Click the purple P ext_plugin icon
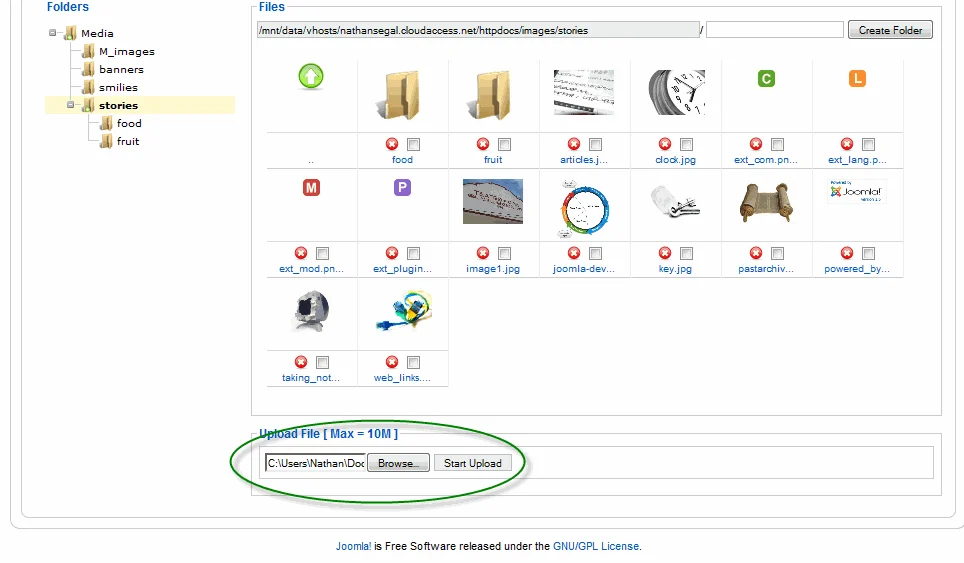 (x=402, y=187)
